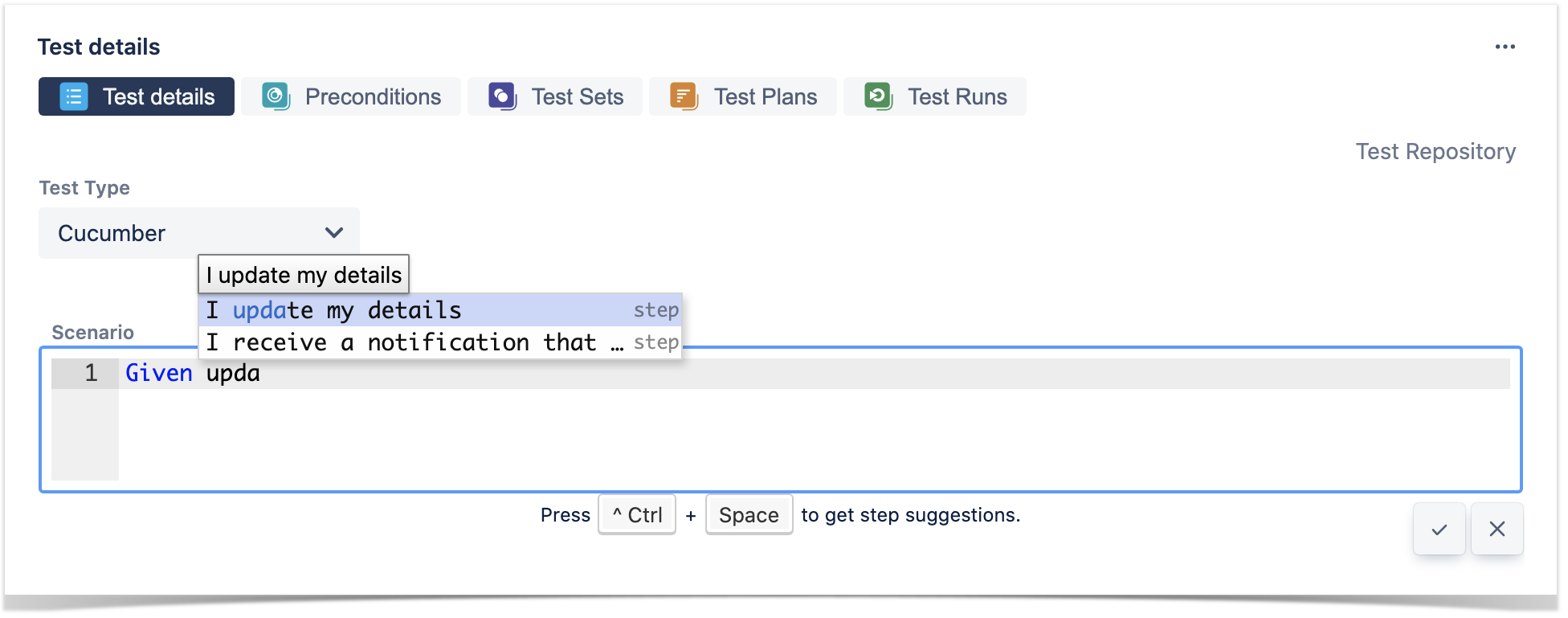1568x618 pixels.
Task: Select the 'I update my details' suggestion
Action: tap(440, 310)
